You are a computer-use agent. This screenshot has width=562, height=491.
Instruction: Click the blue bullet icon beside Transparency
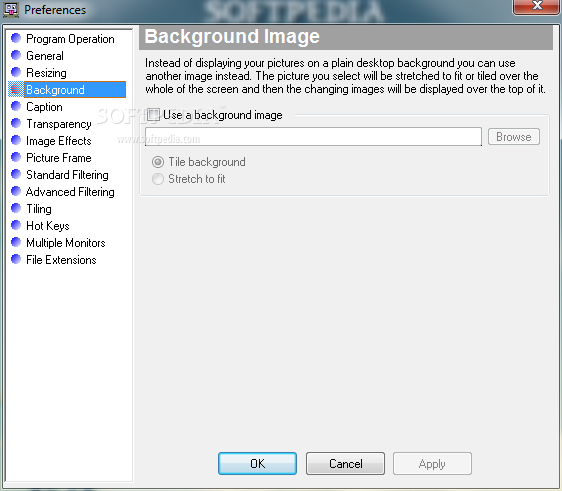[16, 123]
